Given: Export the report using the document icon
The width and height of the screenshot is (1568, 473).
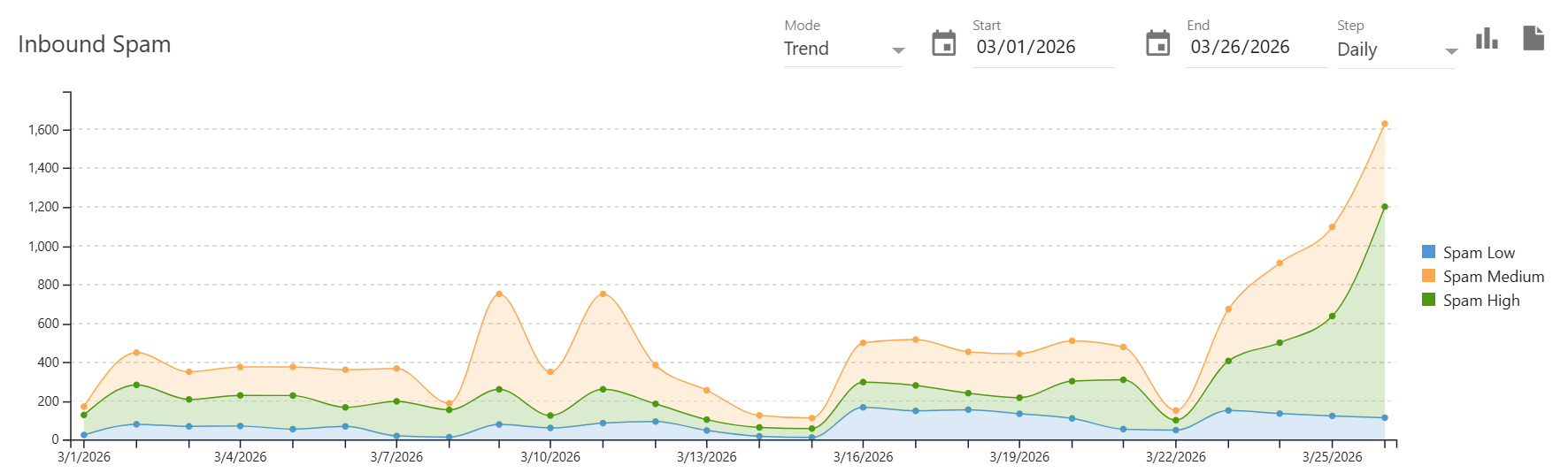Looking at the screenshot, I should point(1533,38).
